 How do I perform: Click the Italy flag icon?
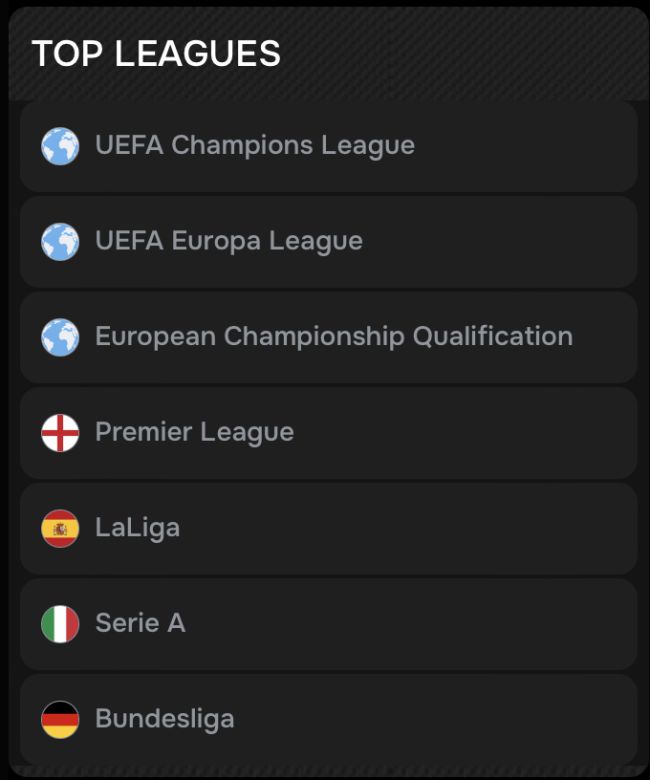[x=60, y=624]
